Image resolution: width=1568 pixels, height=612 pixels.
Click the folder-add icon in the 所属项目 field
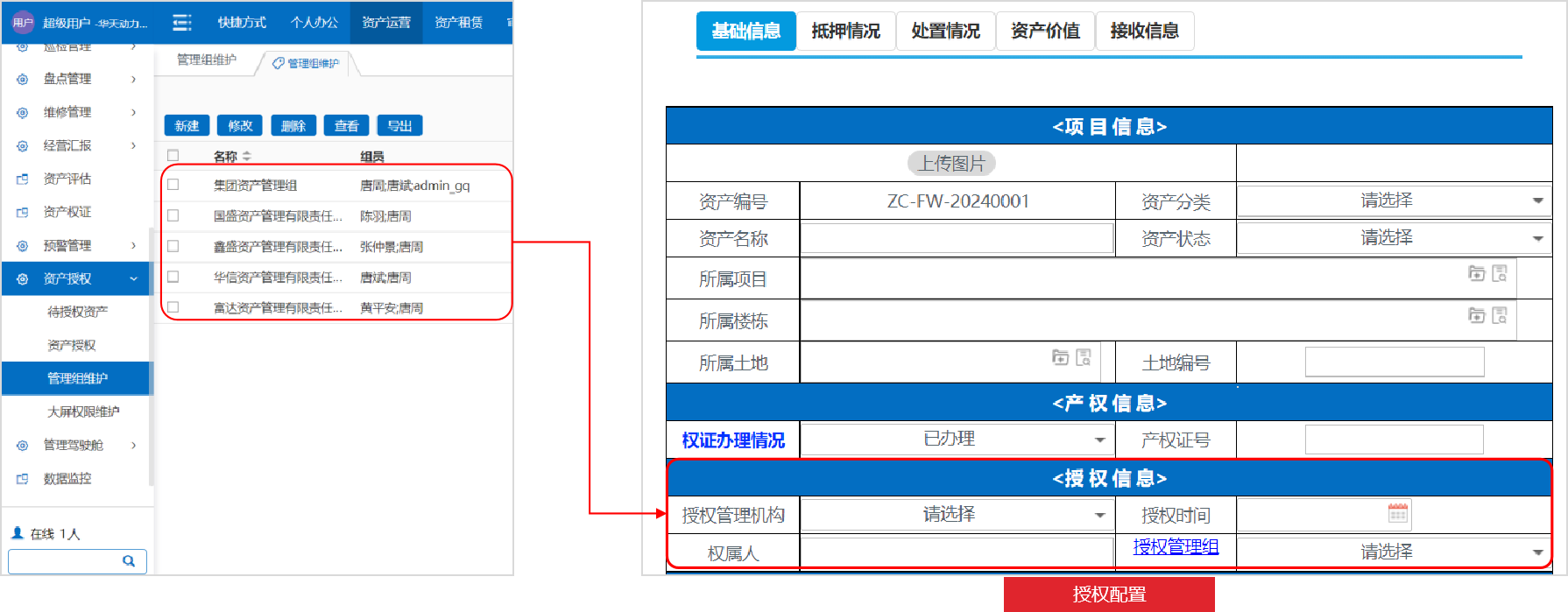(1477, 273)
